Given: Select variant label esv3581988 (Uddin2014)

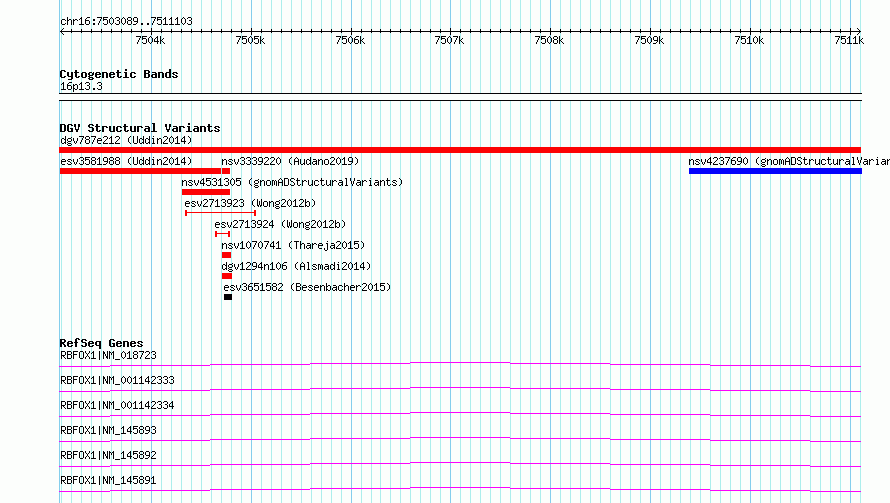Looking at the screenshot, I should point(126,161).
